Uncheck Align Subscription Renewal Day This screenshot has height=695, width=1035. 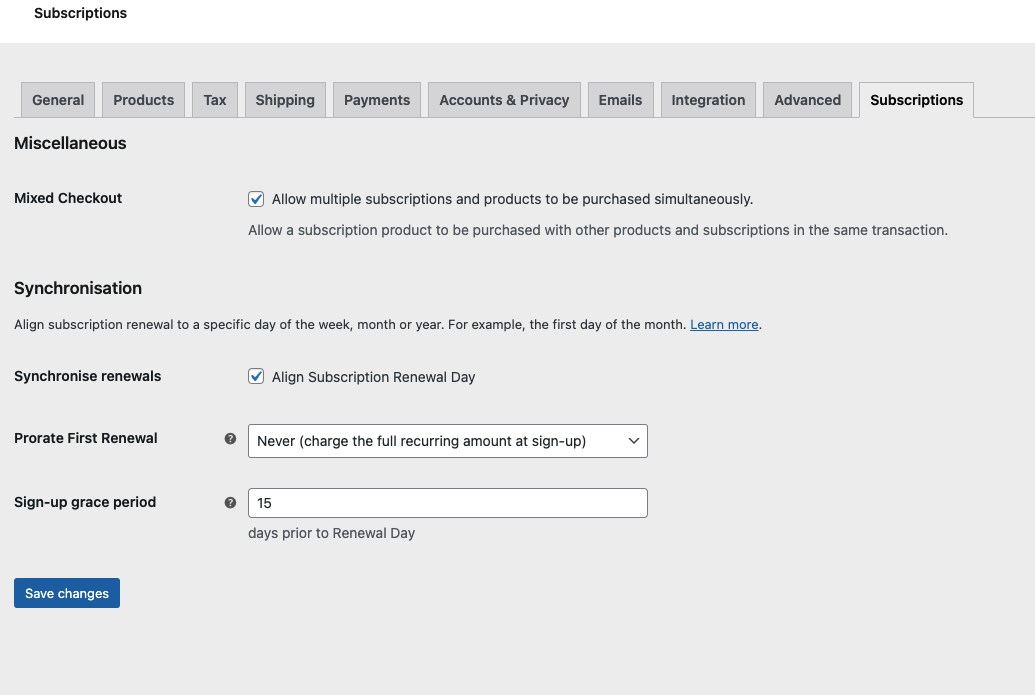tap(256, 377)
